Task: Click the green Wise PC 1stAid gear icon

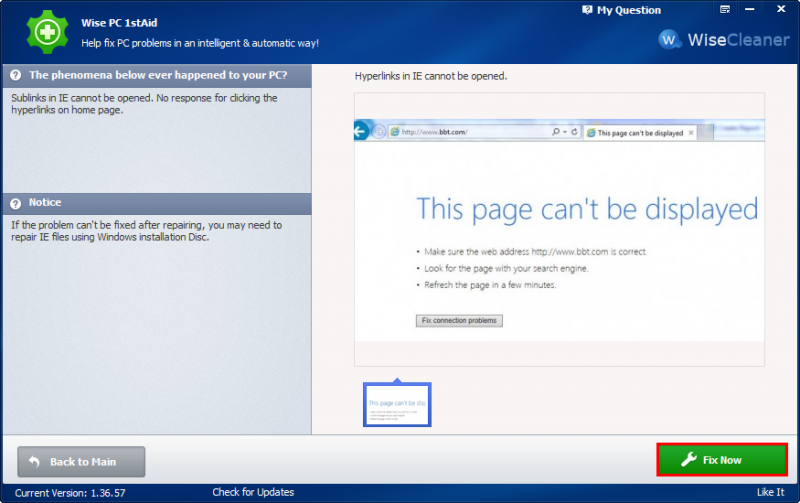Action: coord(47,32)
